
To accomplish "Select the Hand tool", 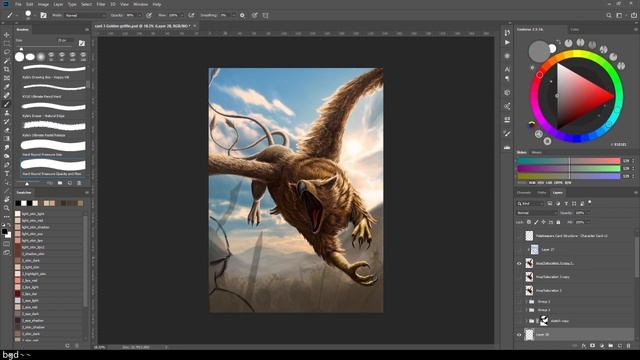I will coord(7,199).
